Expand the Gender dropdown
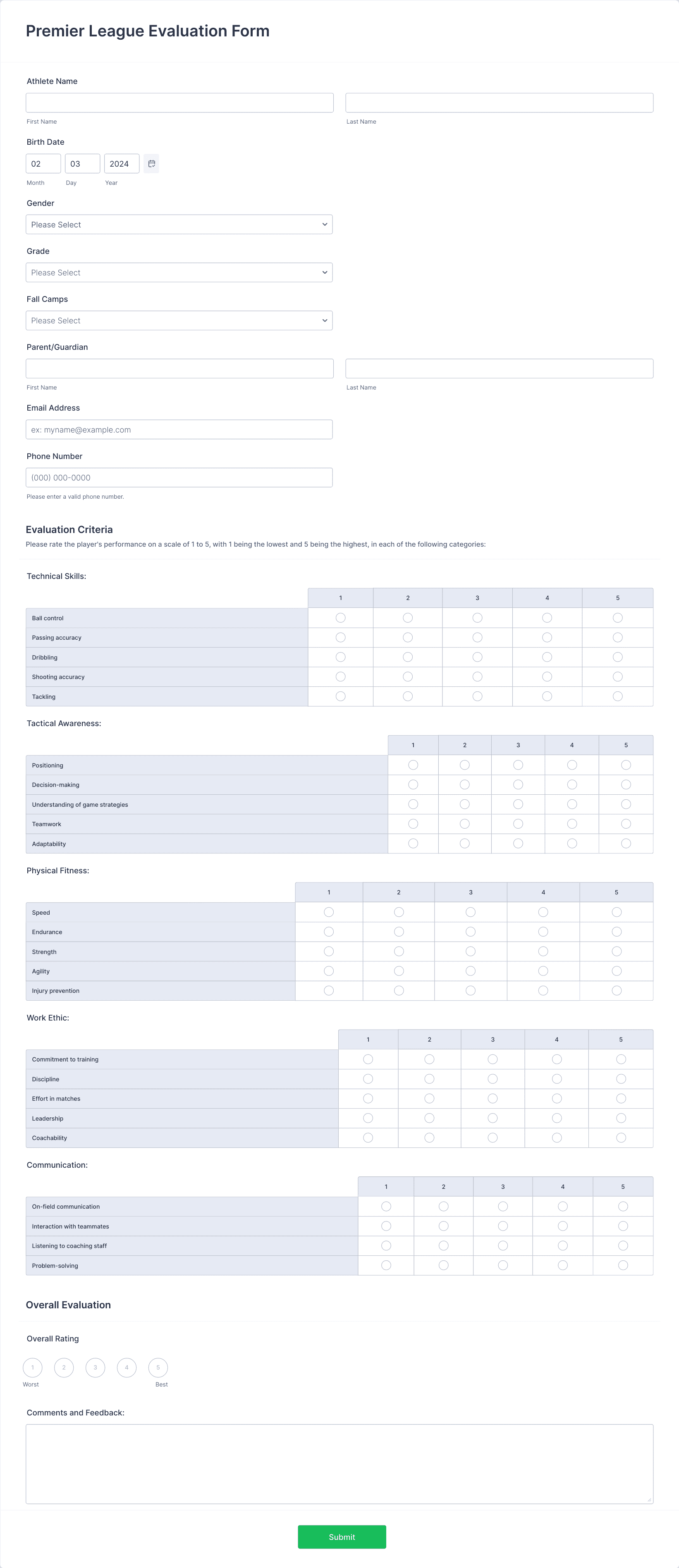The height and width of the screenshot is (1568, 679). pos(179,225)
